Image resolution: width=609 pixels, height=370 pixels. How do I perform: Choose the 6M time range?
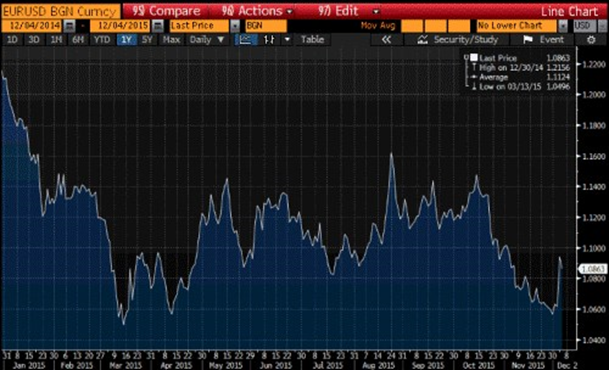point(78,40)
